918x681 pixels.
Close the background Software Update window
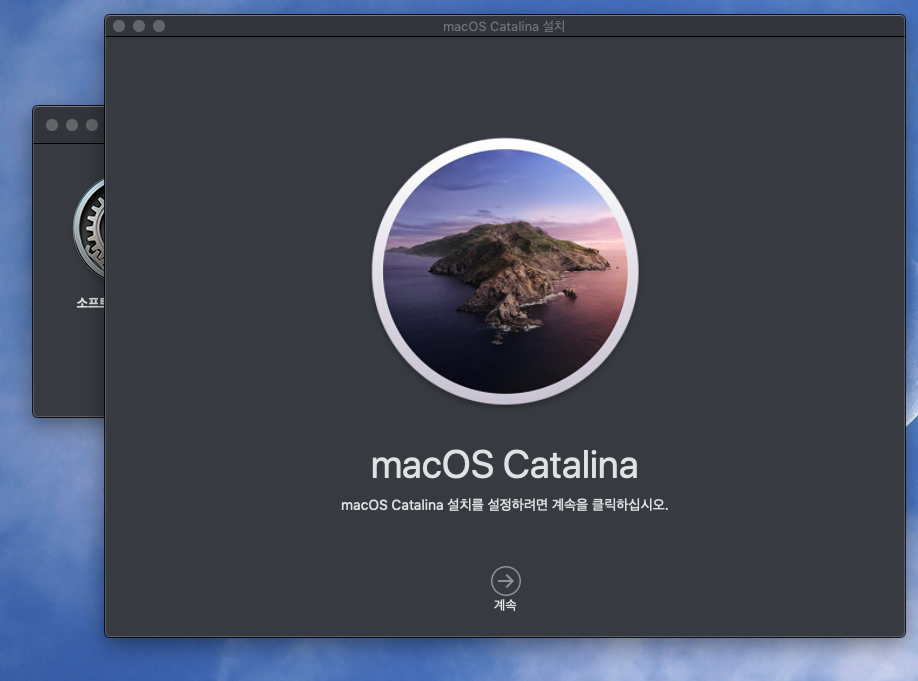tap(52, 125)
